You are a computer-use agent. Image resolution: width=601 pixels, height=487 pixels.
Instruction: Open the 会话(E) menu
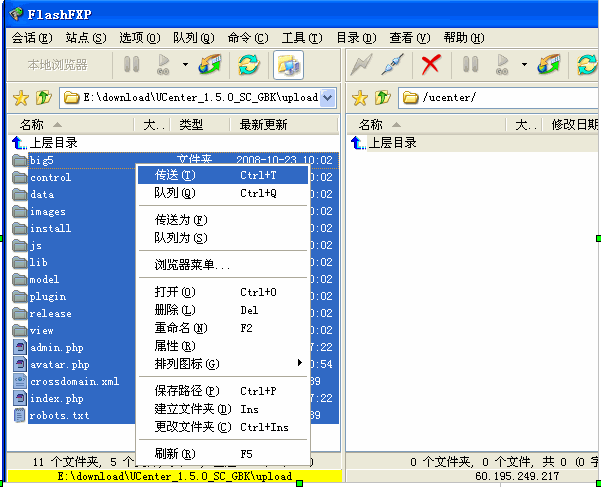(x=32, y=38)
